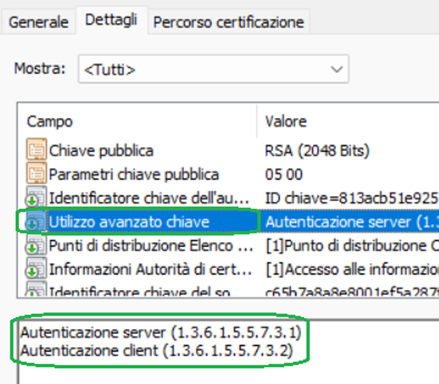Image resolution: width=439 pixels, height=384 pixels.
Task: Click the Informazioni Autorità di cert... icon
Action: [36, 269]
